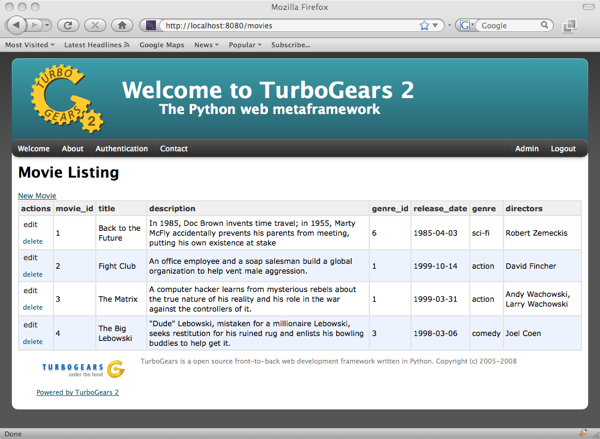Reload the page with the refresh icon
Screen dimensions: 600x439
(x=69, y=25)
